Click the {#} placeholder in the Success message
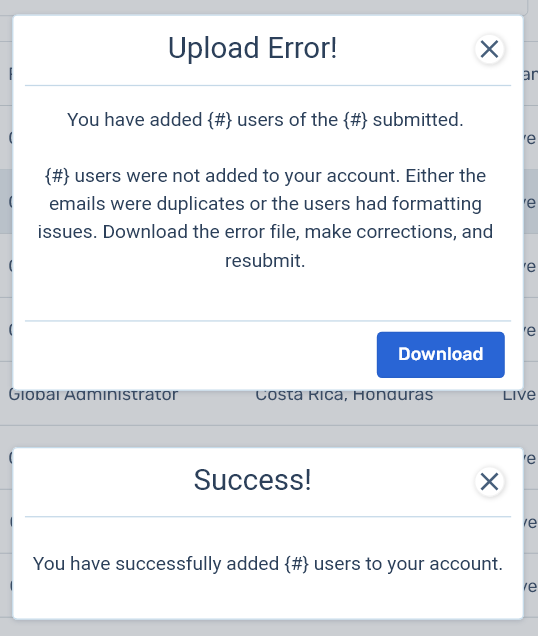The width and height of the screenshot is (538, 636). pos(297,564)
